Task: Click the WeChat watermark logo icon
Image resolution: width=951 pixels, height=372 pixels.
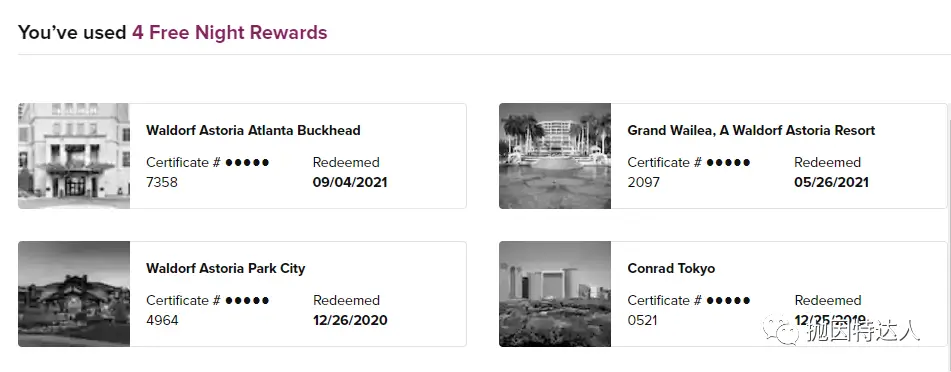Action: click(x=781, y=329)
